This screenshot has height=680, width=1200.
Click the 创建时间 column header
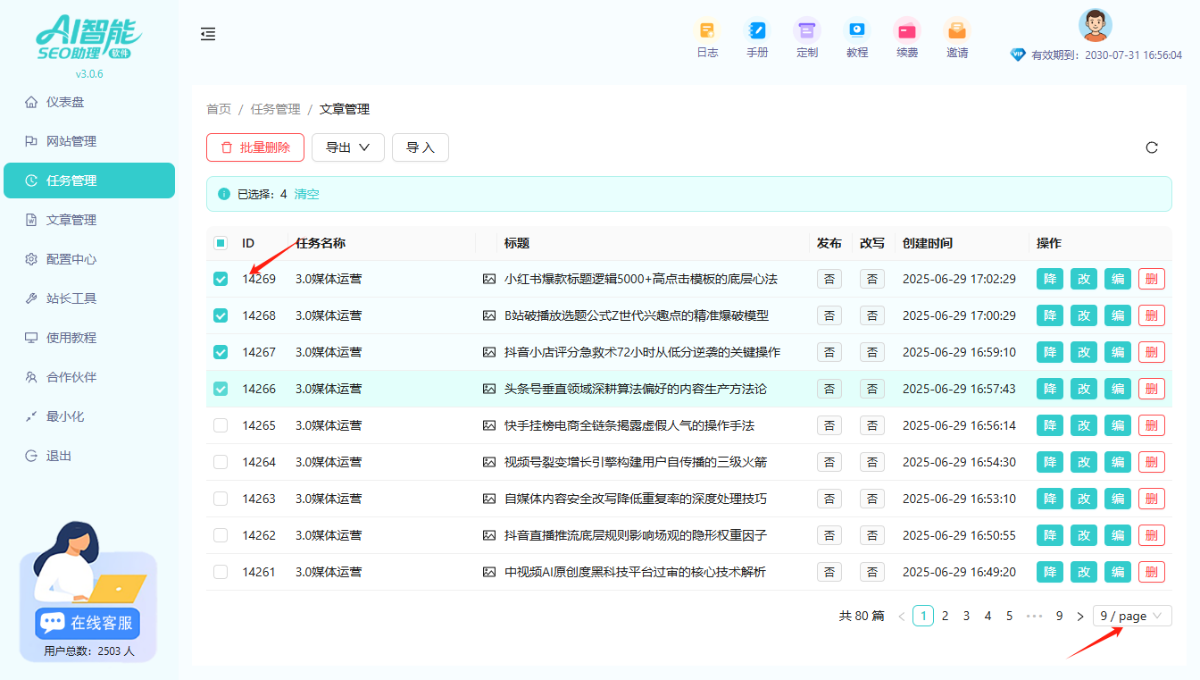point(927,243)
